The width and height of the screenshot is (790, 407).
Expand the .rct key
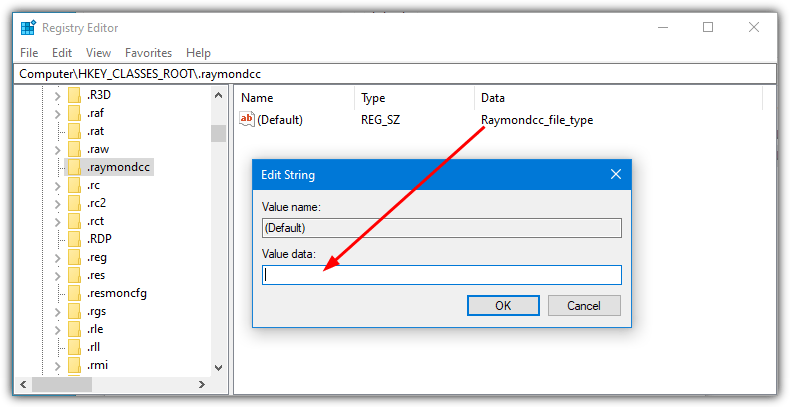pos(57,222)
